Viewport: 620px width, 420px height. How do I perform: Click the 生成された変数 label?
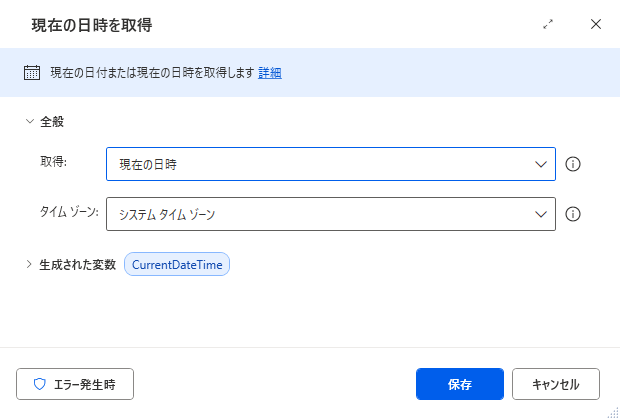point(78,265)
